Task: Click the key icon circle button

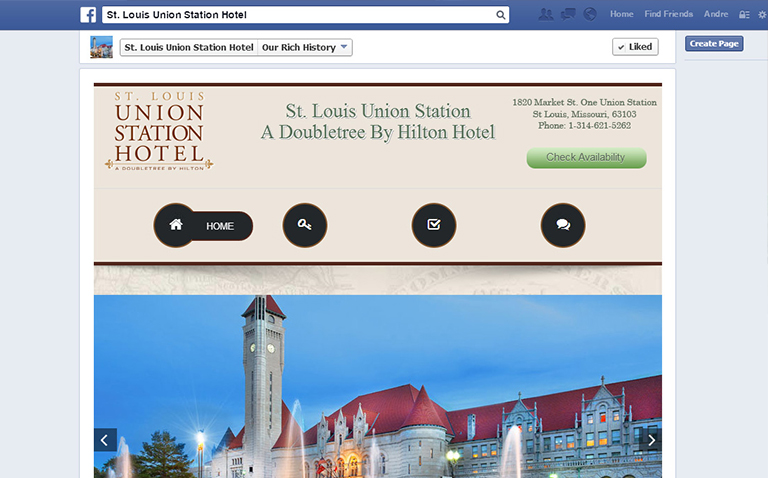Action: tap(305, 225)
